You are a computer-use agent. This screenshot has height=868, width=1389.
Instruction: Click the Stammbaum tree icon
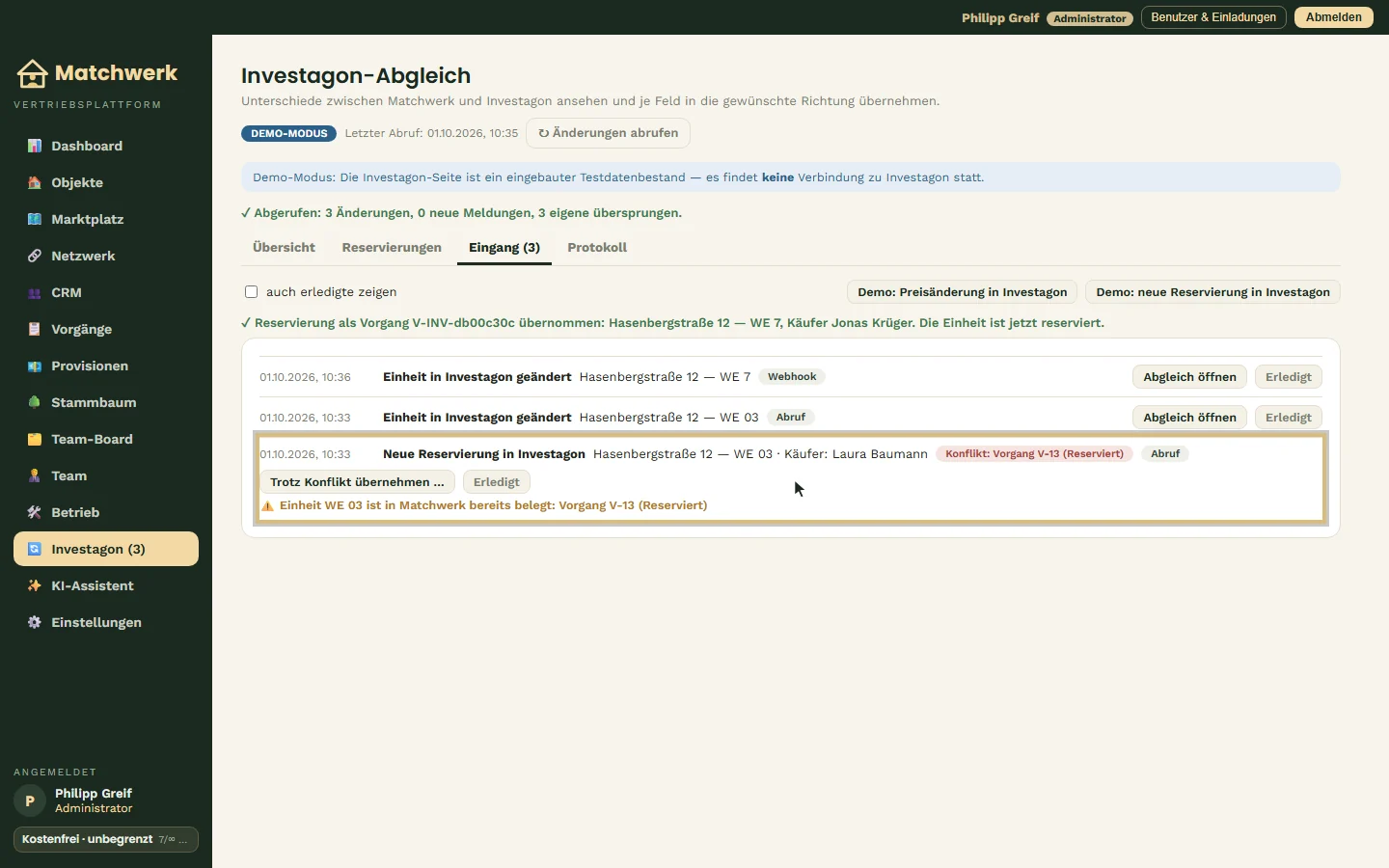pos(35,402)
